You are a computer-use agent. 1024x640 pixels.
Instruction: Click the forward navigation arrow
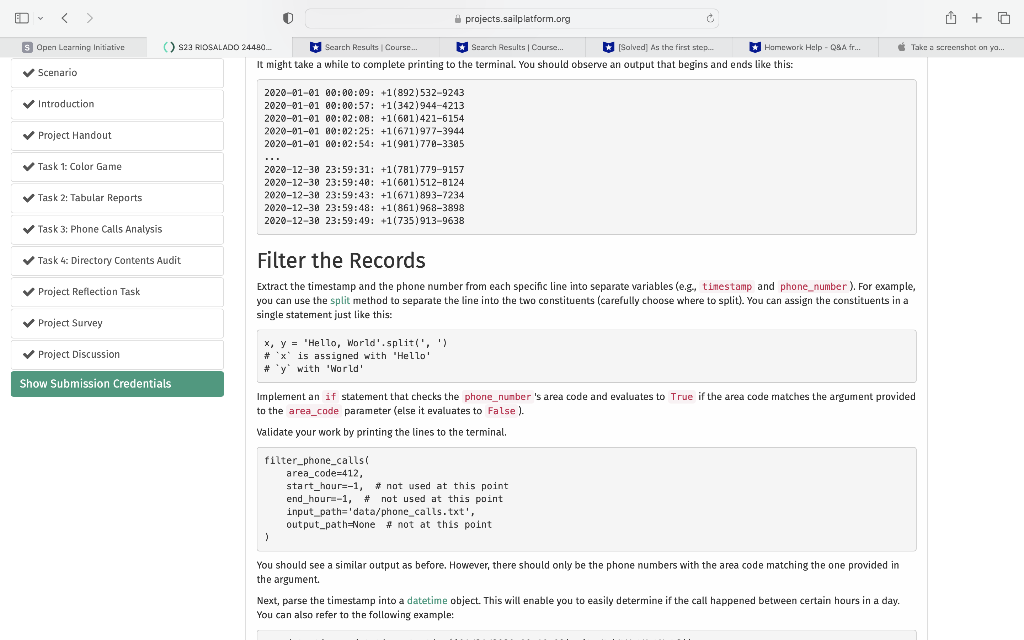(x=88, y=17)
